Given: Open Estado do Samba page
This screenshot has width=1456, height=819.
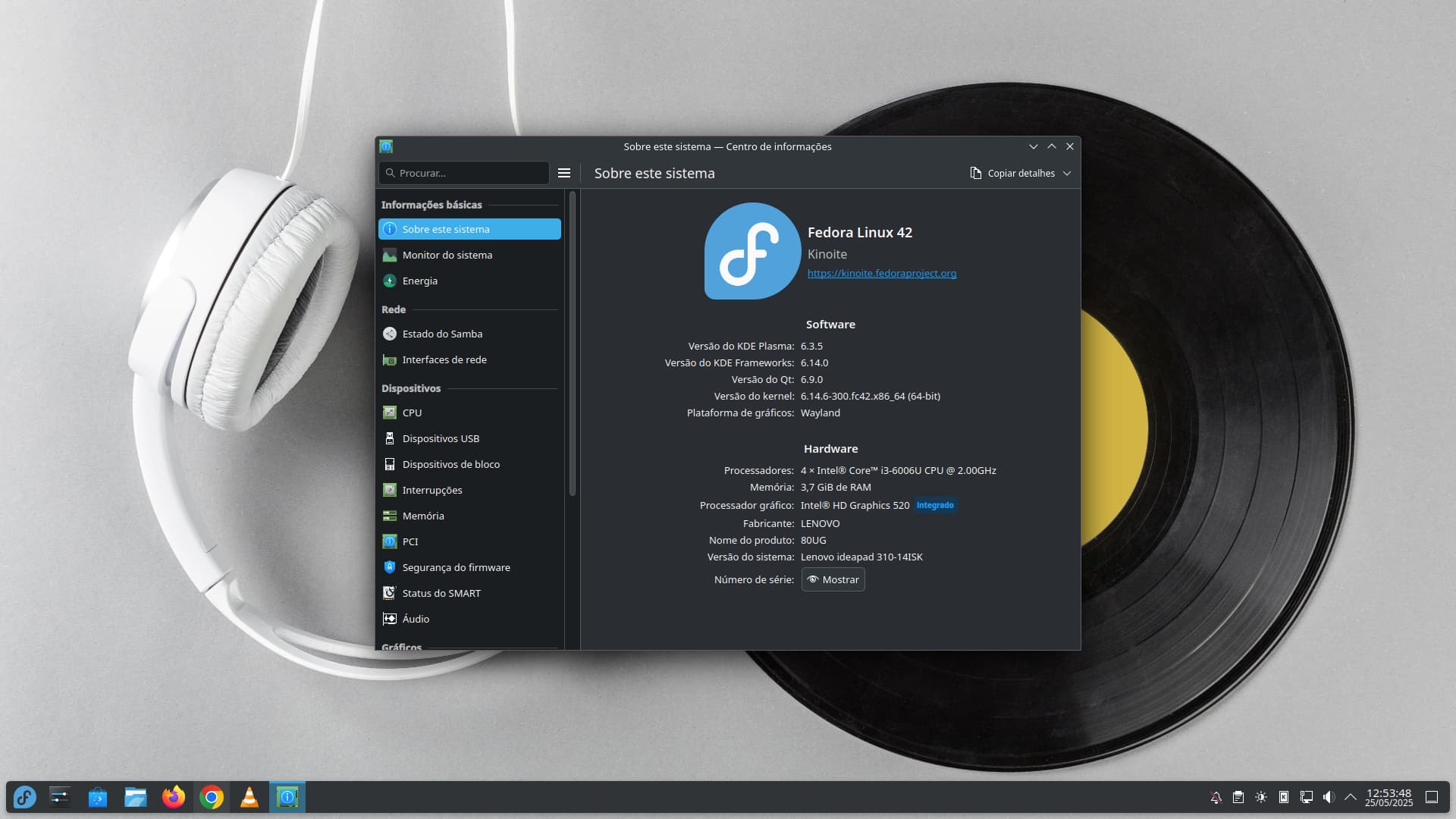Looking at the screenshot, I should [x=469, y=334].
